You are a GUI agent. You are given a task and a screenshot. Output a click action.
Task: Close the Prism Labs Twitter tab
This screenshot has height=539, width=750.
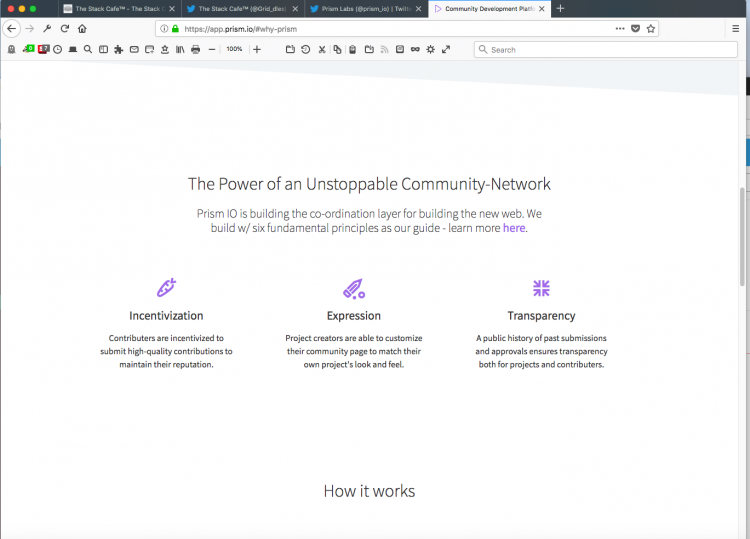coord(419,9)
